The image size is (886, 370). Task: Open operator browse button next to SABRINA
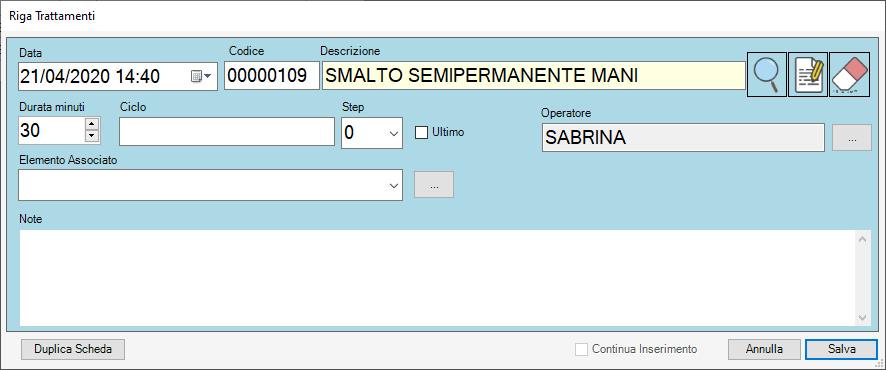click(x=852, y=138)
